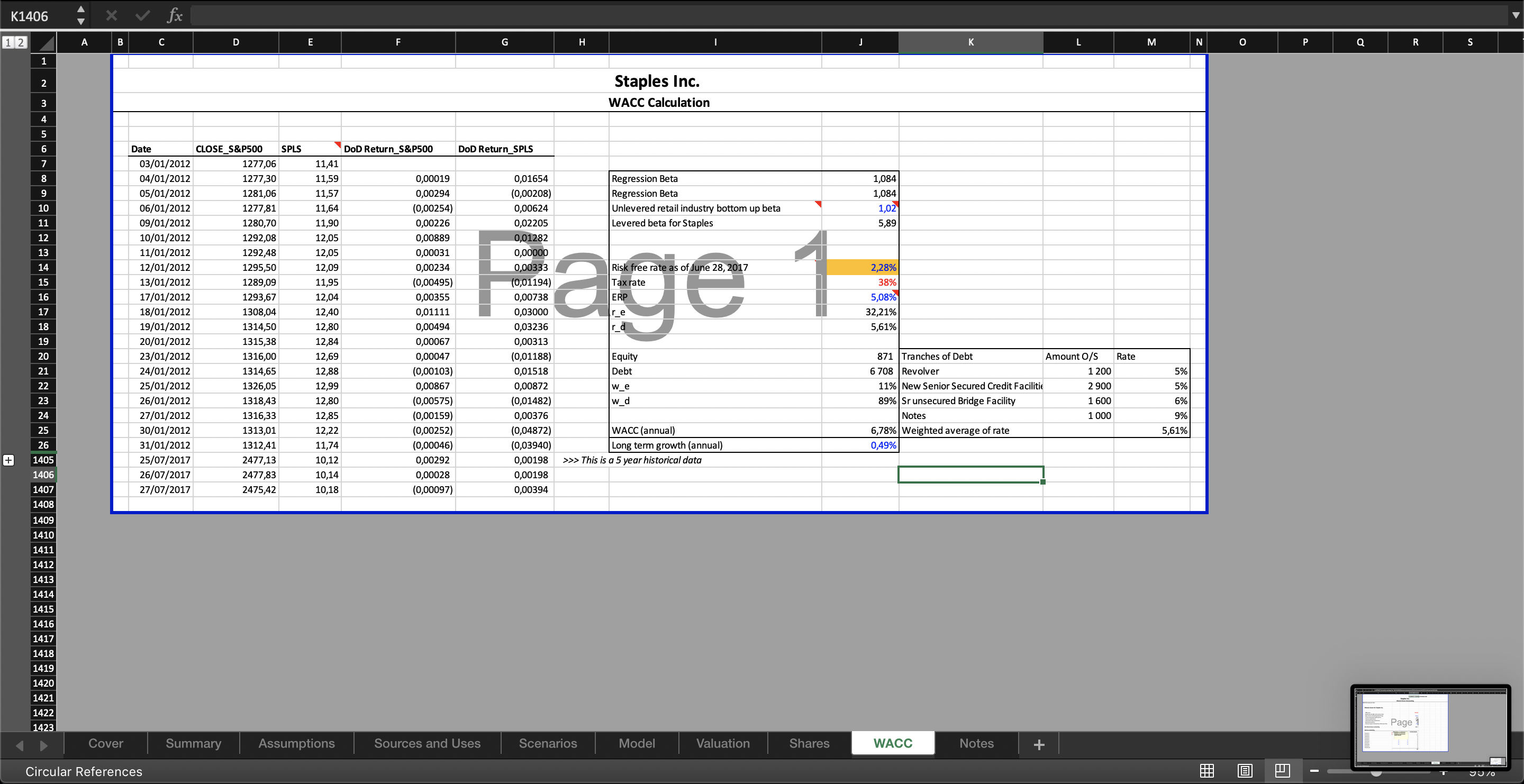
Task: Click Sr unsecured Bridge Facility cell
Action: point(971,400)
